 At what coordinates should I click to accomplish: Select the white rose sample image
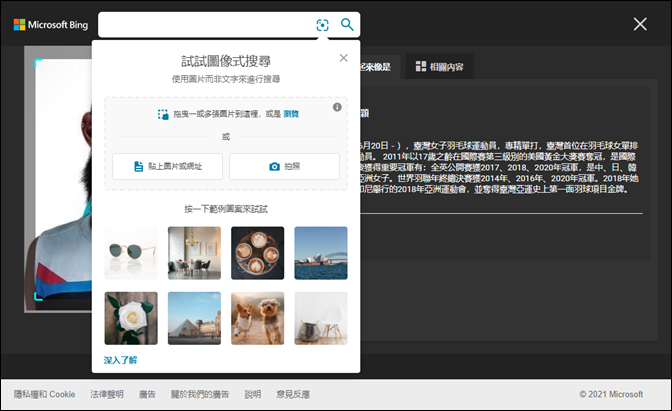click(131, 318)
